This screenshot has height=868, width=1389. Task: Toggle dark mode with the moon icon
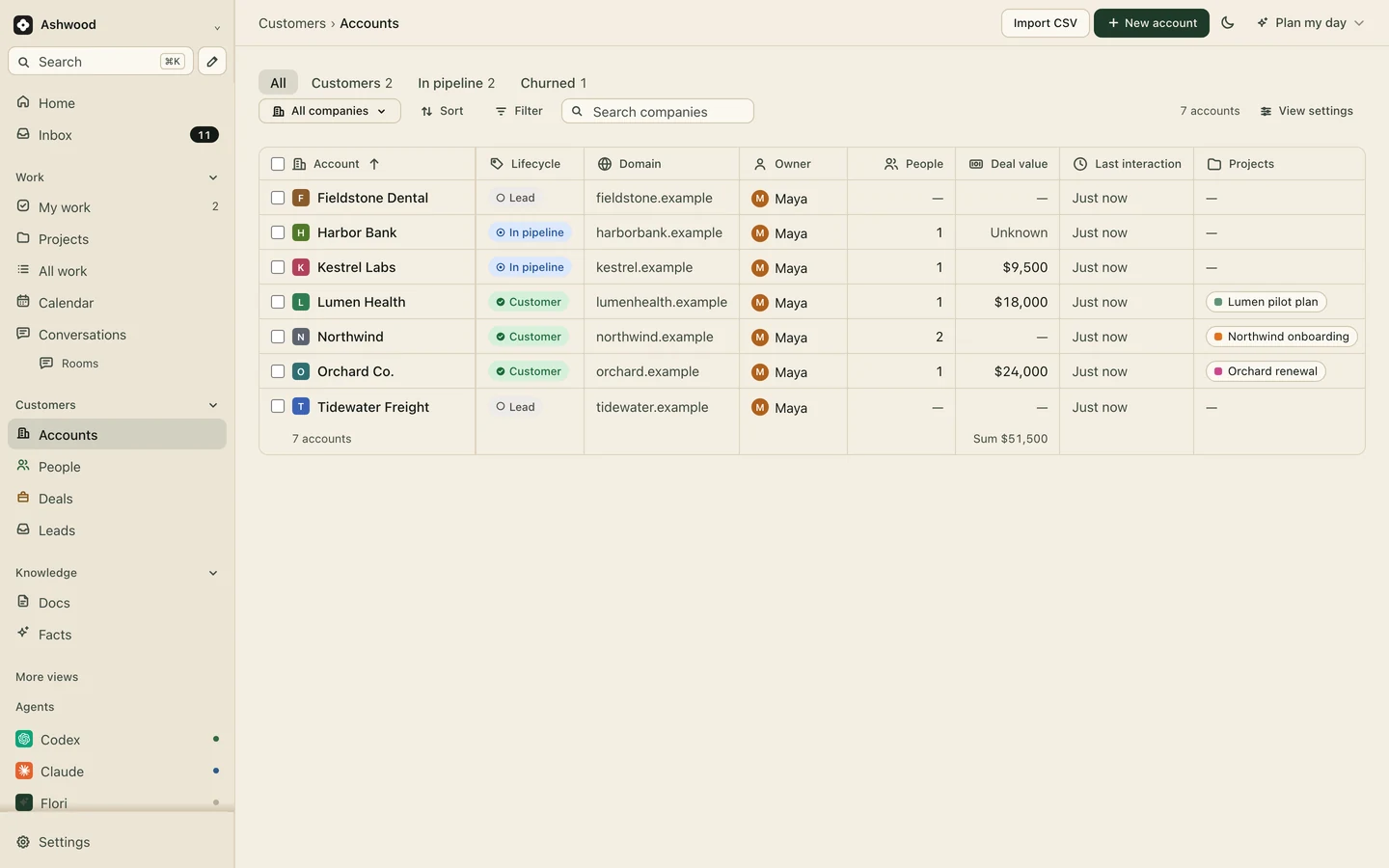pyautogui.click(x=1228, y=23)
